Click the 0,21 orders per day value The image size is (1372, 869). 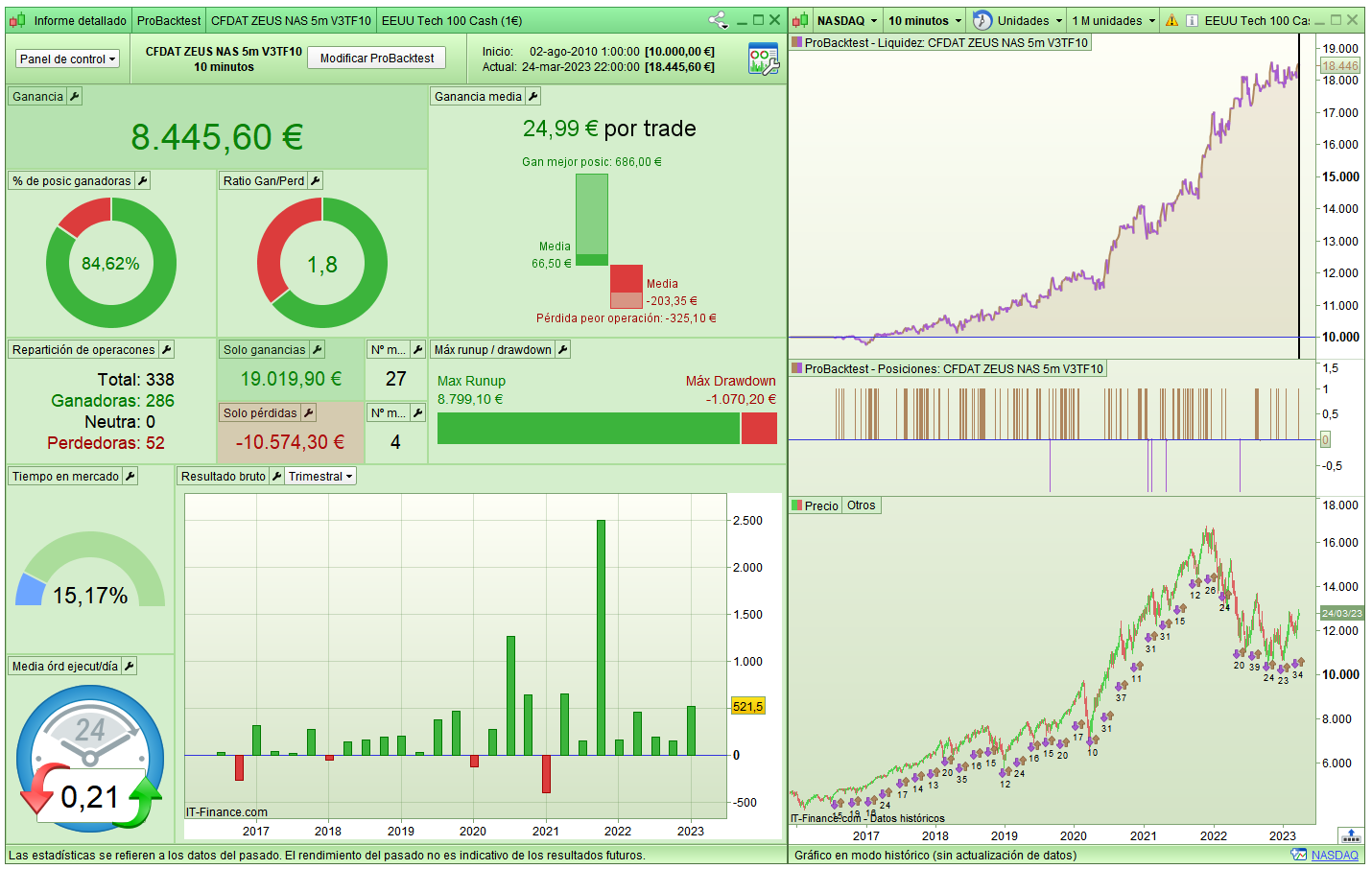coord(90,797)
